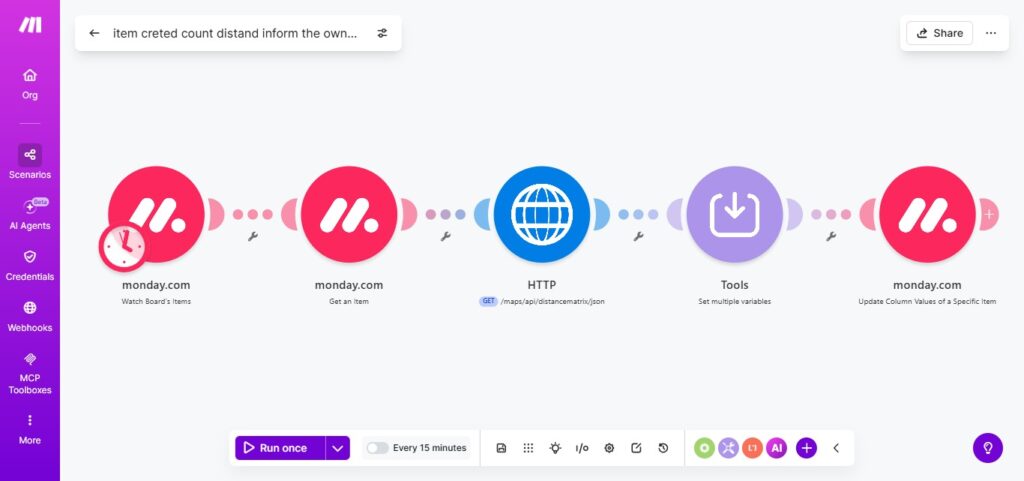
Task: Click the wrench between Watch Items and Get Item
Action: [x=253, y=236]
